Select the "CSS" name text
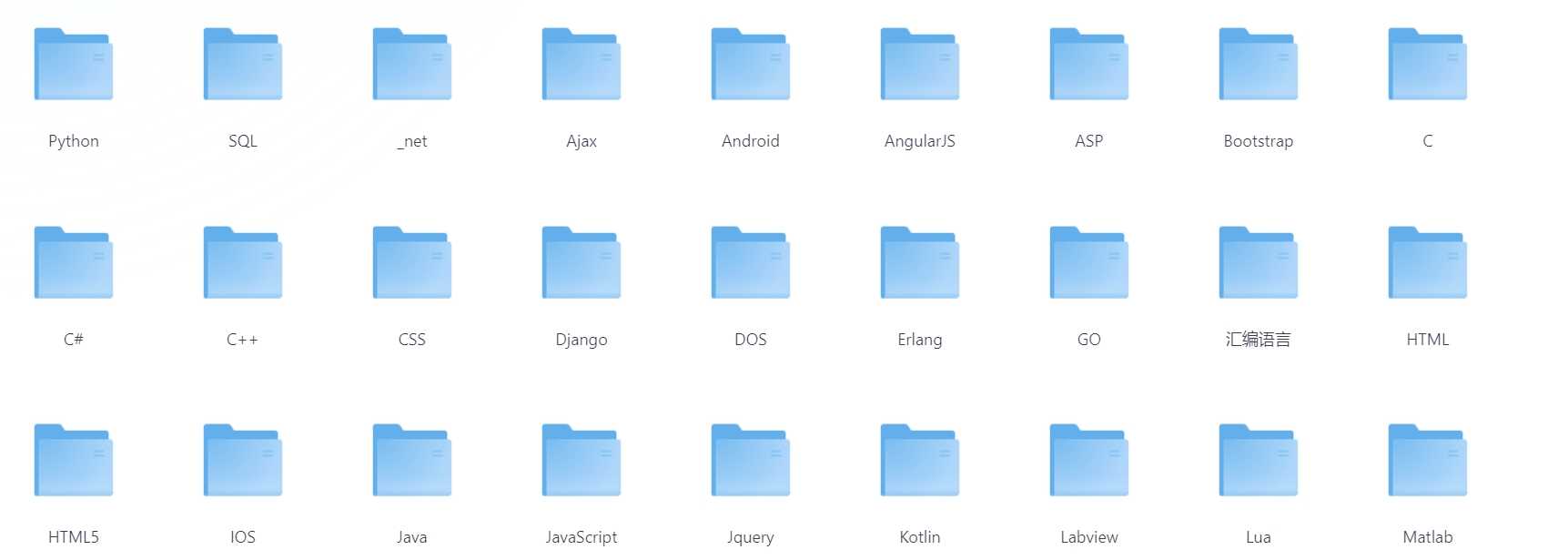This screenshot has height=560, width=1568. coord(412,340)
